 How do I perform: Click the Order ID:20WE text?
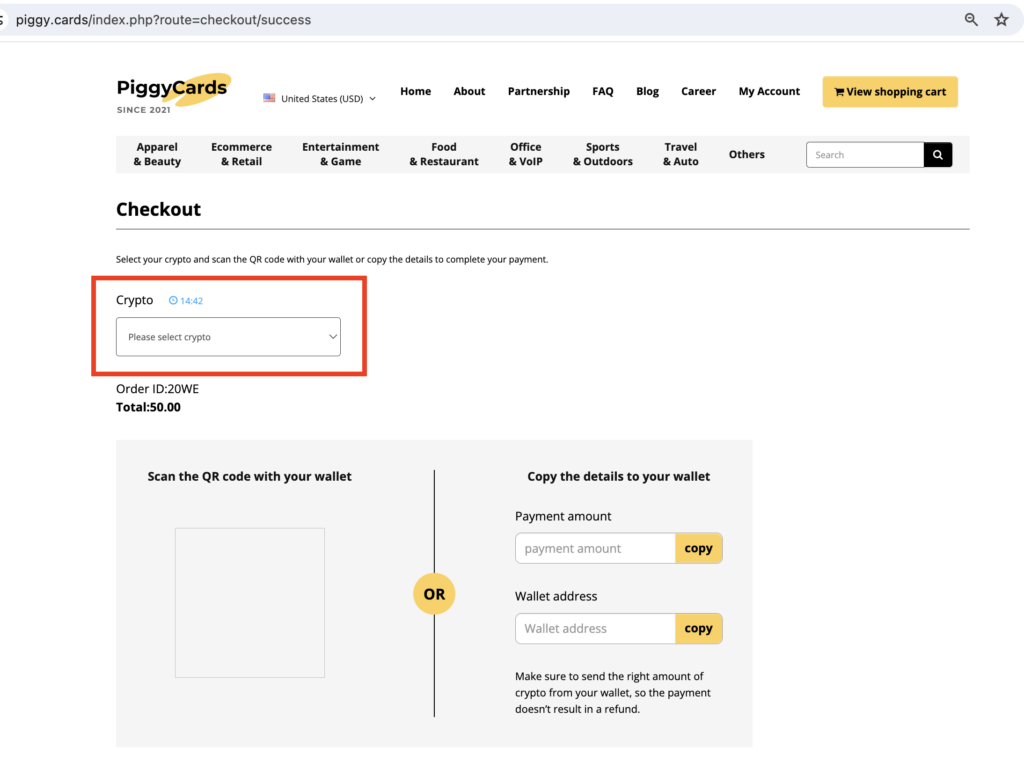pos(157,389)
